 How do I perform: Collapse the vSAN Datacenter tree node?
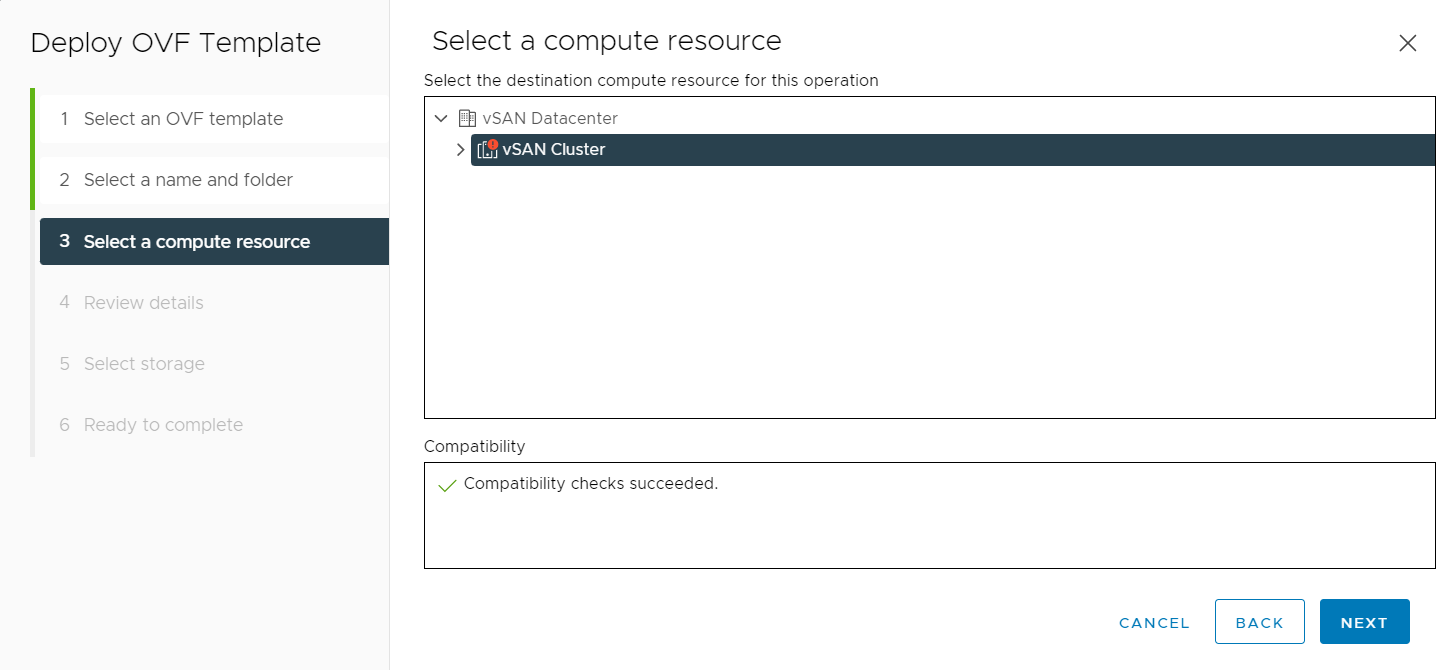tap(441, 118)
